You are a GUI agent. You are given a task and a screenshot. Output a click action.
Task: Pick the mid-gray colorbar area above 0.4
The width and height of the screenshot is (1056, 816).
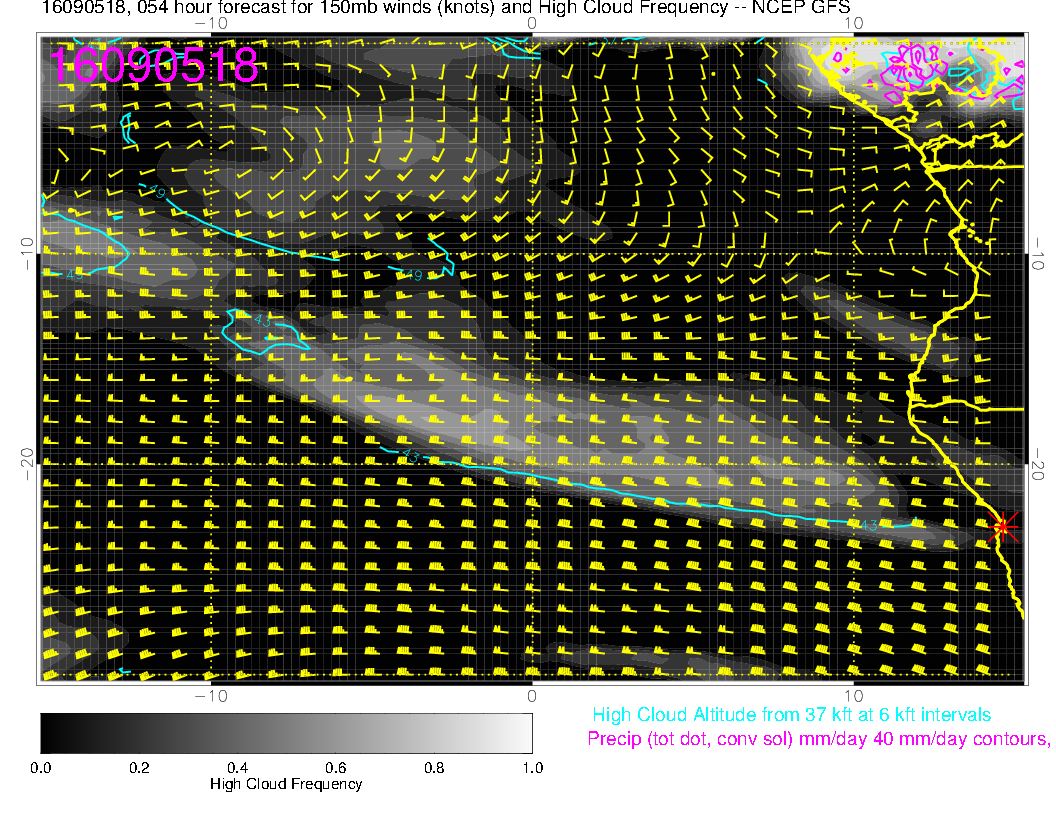pos(237,732)
